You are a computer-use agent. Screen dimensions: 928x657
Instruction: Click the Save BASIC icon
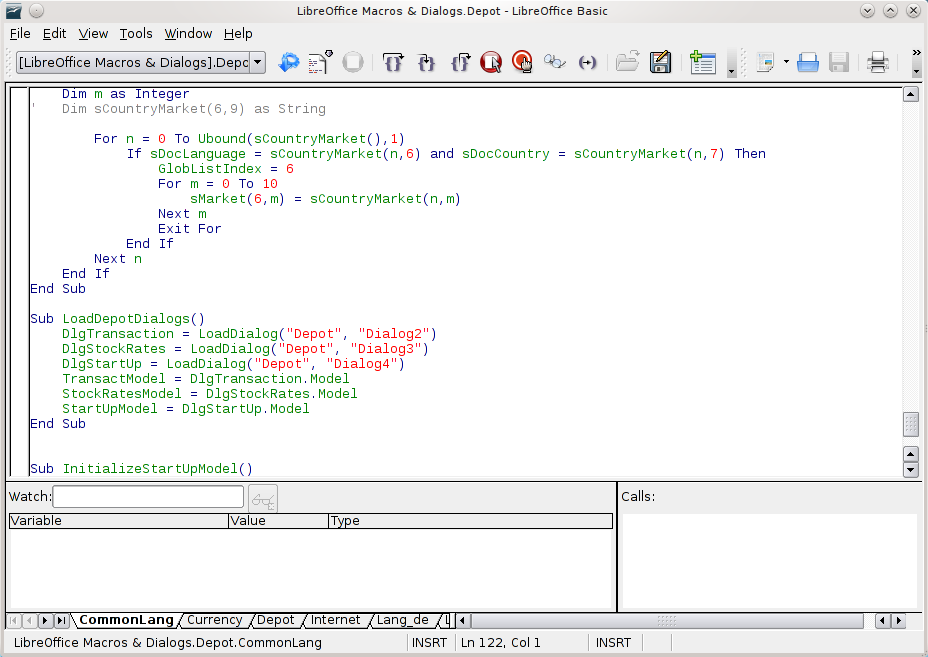(660, 62)
